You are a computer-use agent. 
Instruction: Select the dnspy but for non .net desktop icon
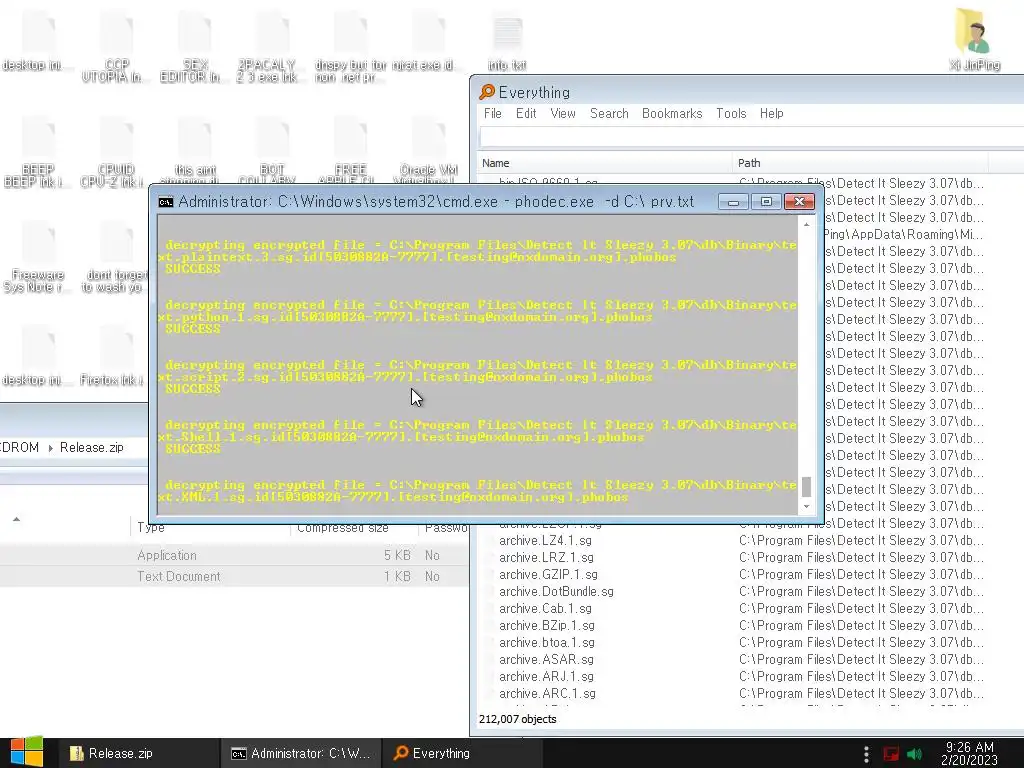coord(351,47)
